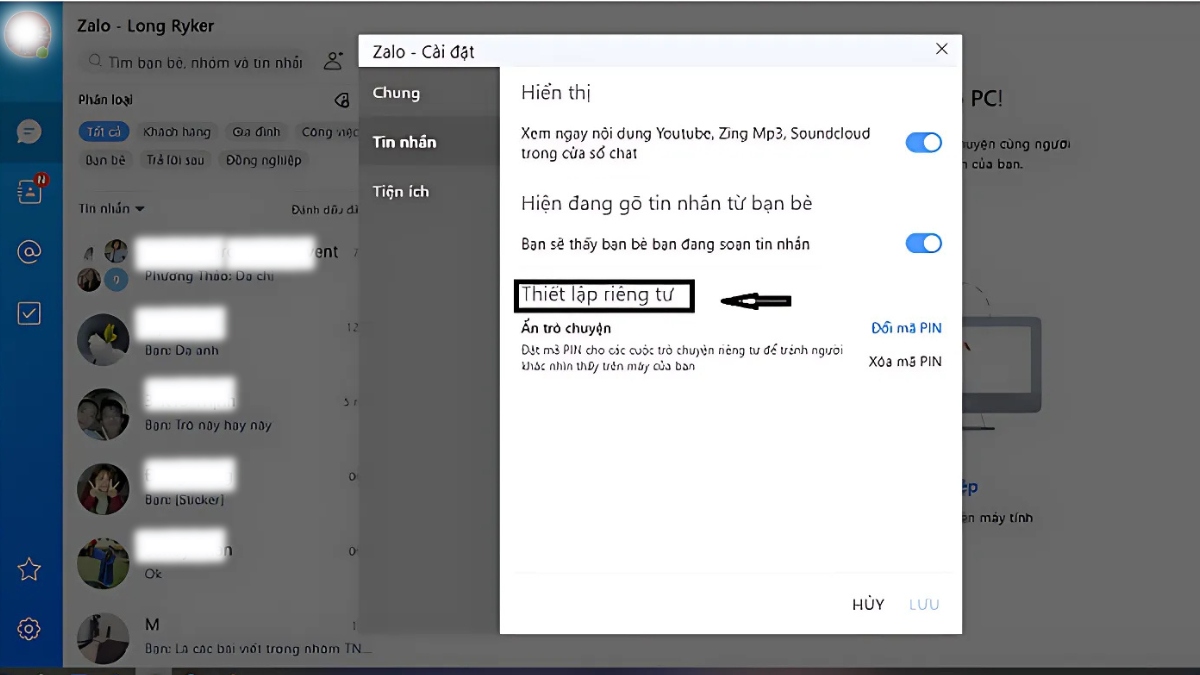Click the avatar of the Sticker conversation
1200x675 pixels.
pos(103,489)
